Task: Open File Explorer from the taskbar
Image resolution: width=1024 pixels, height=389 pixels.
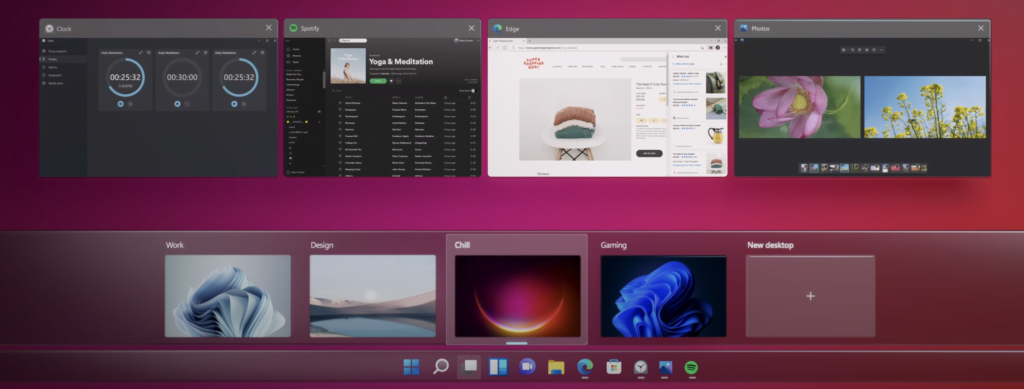Action: pos(556,367)
